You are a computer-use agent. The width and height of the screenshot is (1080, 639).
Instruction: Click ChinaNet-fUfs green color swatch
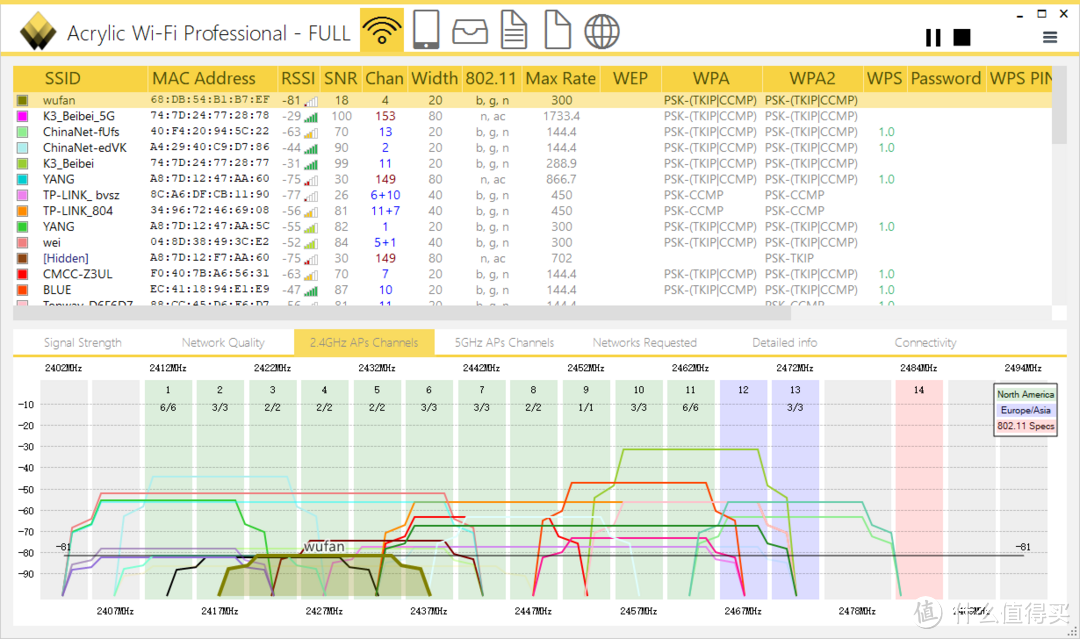pyautogui.click(x=22, y=132)
